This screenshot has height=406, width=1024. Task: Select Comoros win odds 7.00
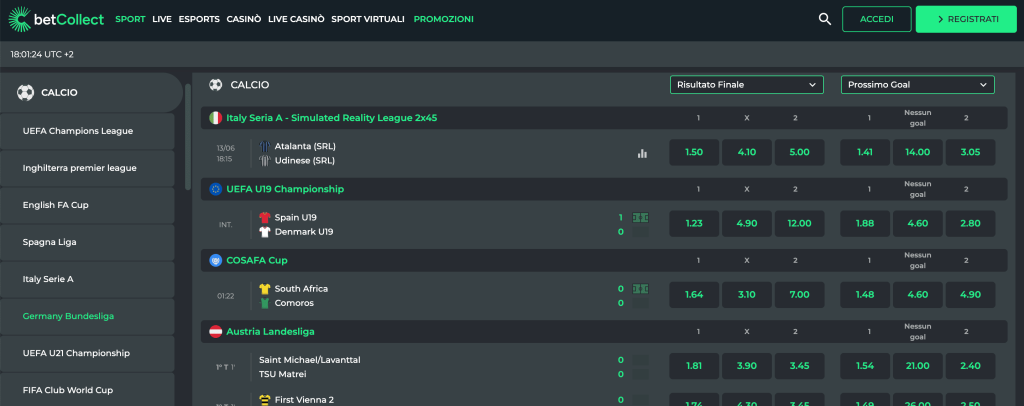tap(799, 294)
